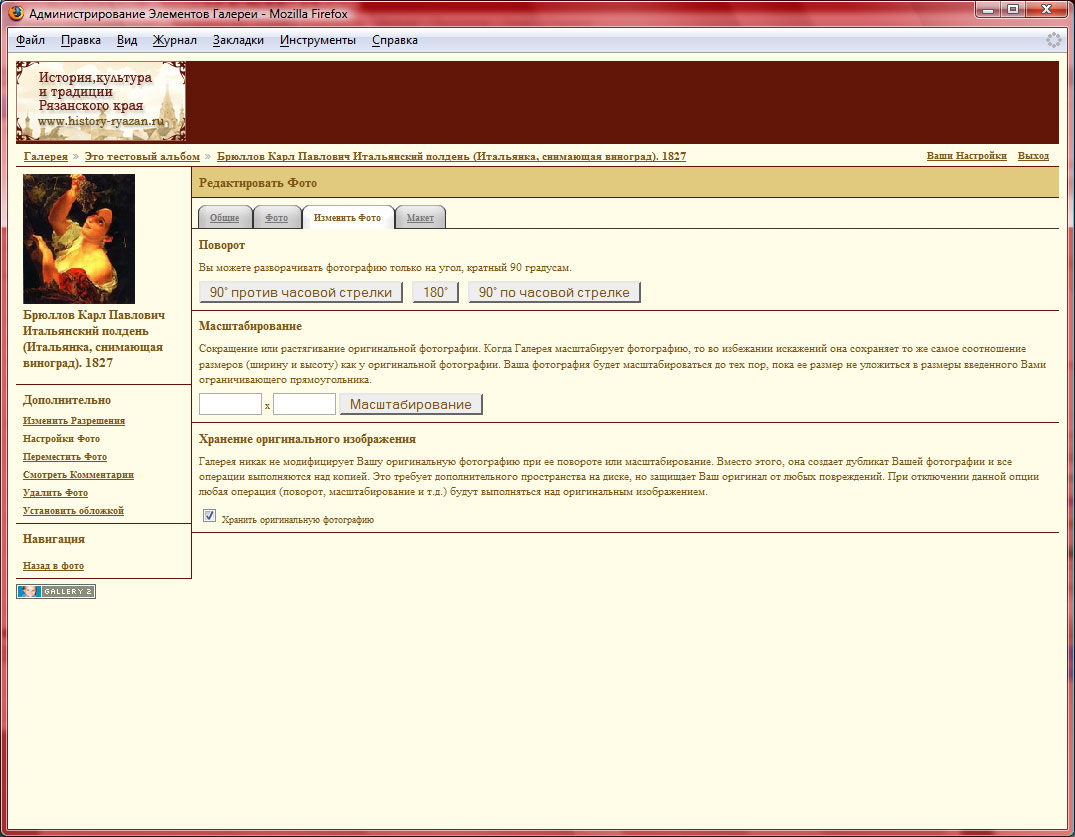Click the Настройки Фото sidebar item
1075x837 pixels.
point(62,439)
